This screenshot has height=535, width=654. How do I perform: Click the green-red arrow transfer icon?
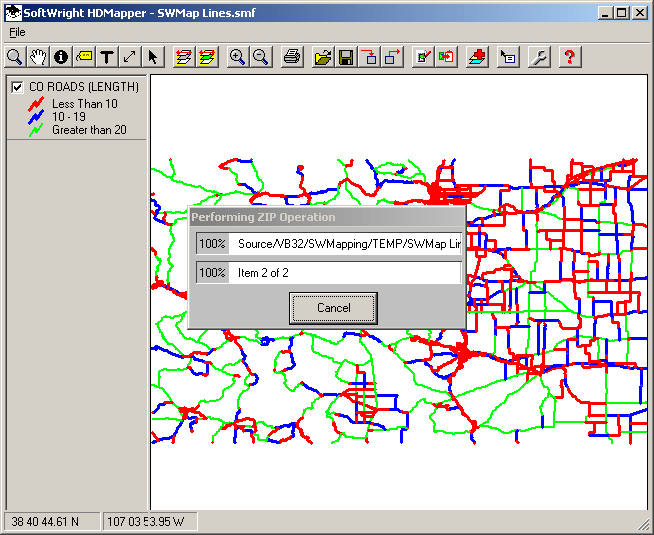(x=446, y=57)
